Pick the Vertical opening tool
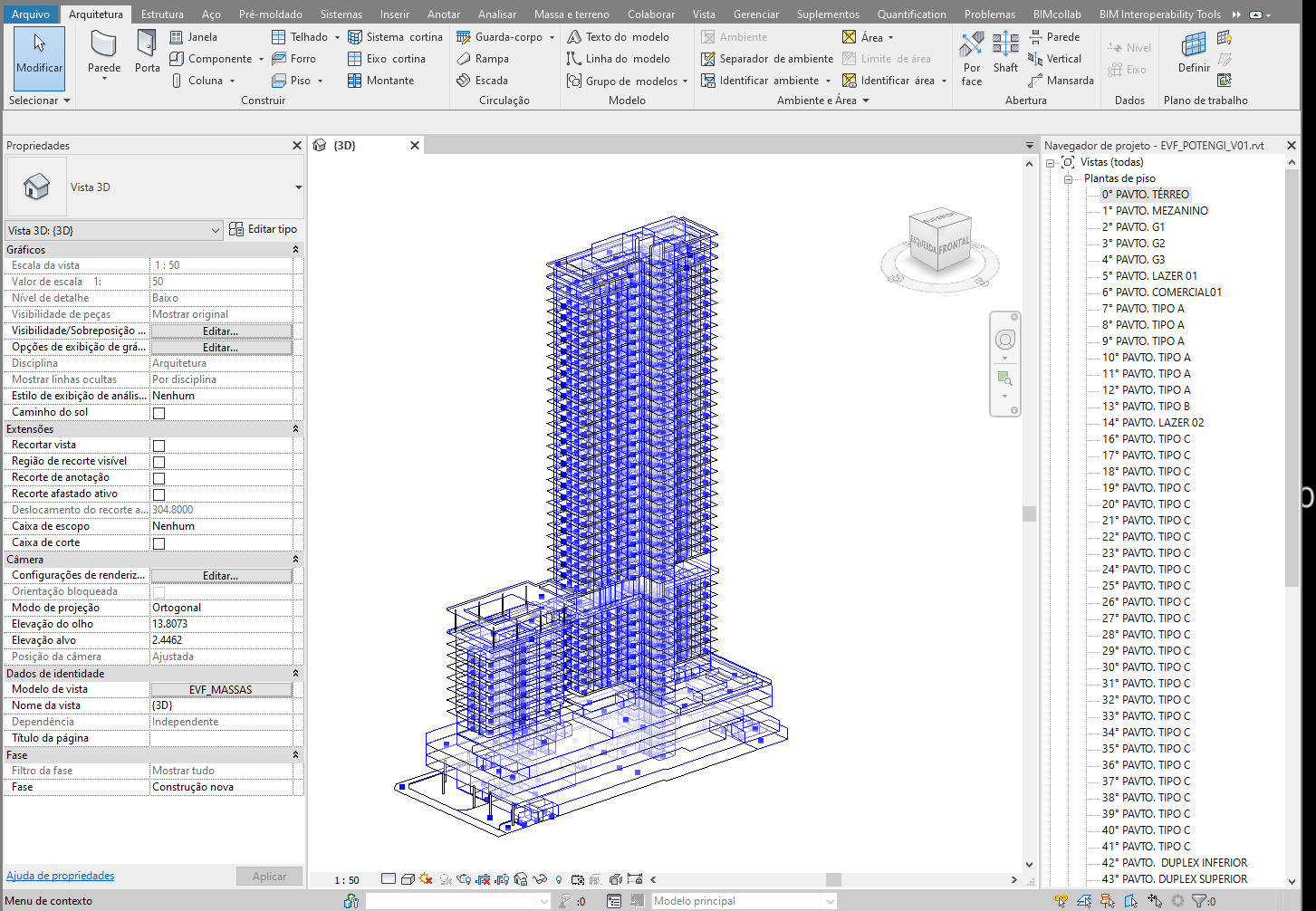 pos(1055,59)
